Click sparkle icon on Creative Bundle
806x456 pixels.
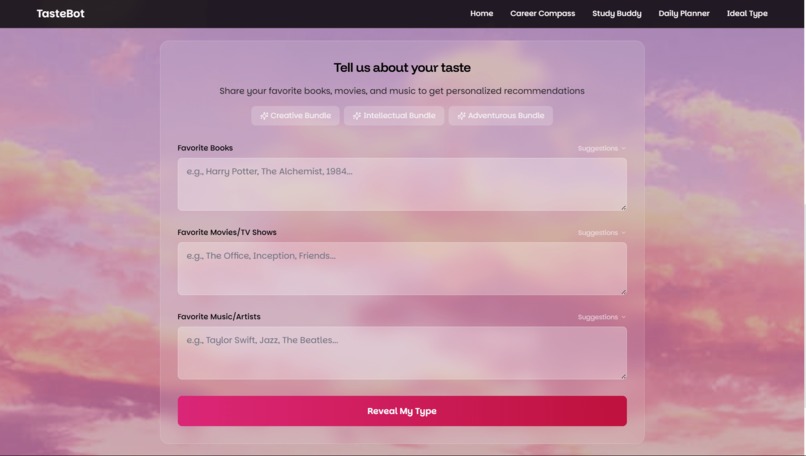pos(264,116)
